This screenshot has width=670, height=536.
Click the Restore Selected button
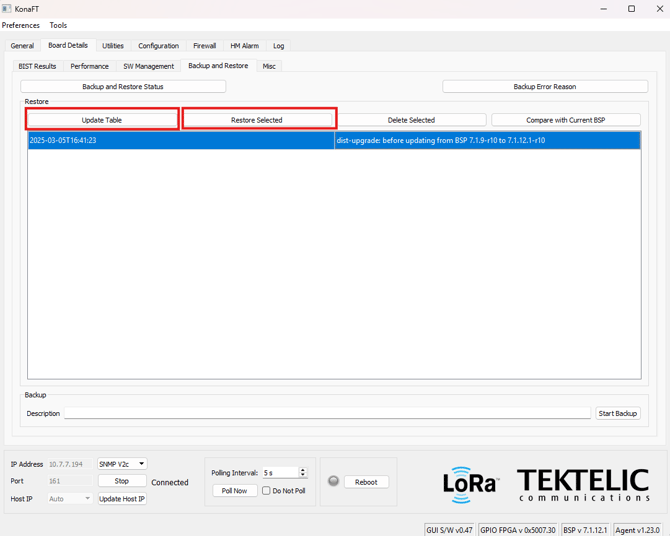tap(257, 120)
